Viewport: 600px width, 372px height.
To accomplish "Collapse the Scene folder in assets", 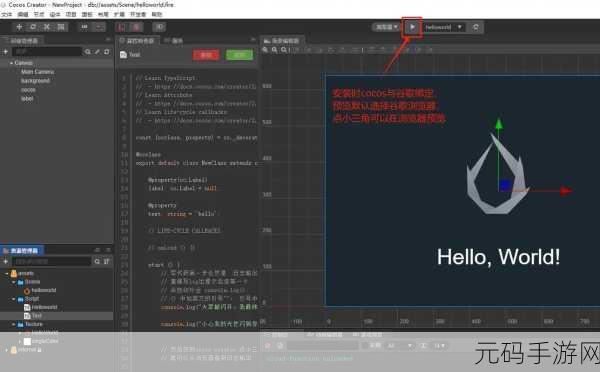I will [14, 282].
